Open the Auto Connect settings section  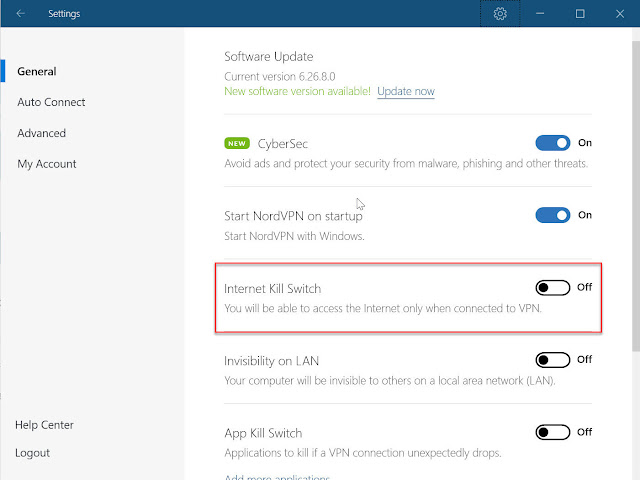point(51,102)
